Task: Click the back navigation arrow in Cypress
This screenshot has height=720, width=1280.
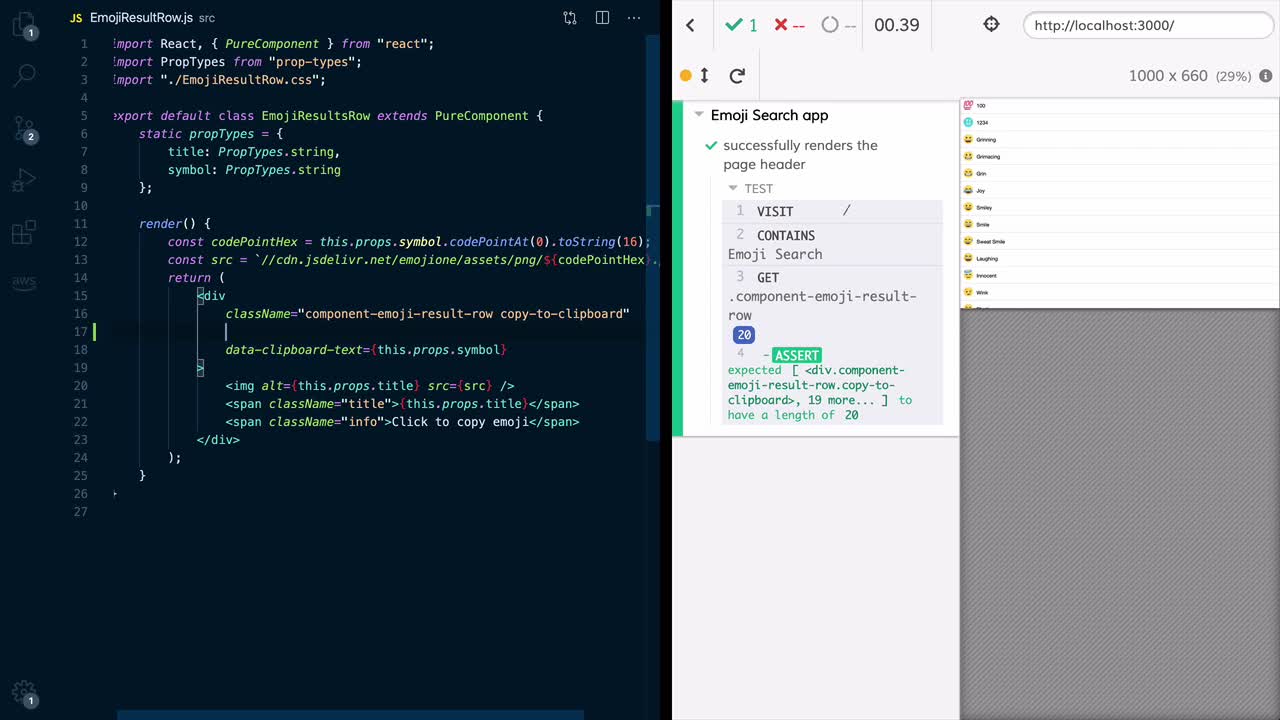Action: 690,25
